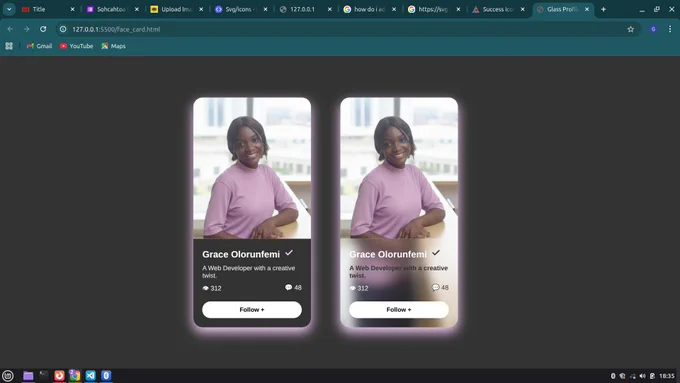This screenshot has height=383, width=680.
Task: Click the network tray icon
Action: pyautogui.click(x=633, y=376)
